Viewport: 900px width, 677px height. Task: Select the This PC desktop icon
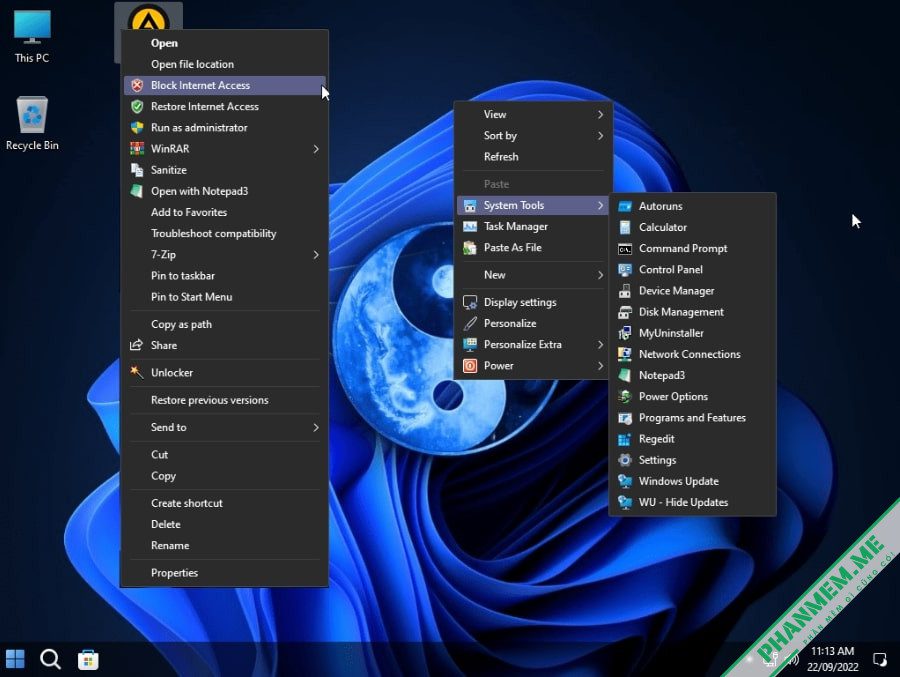(32, 36)
